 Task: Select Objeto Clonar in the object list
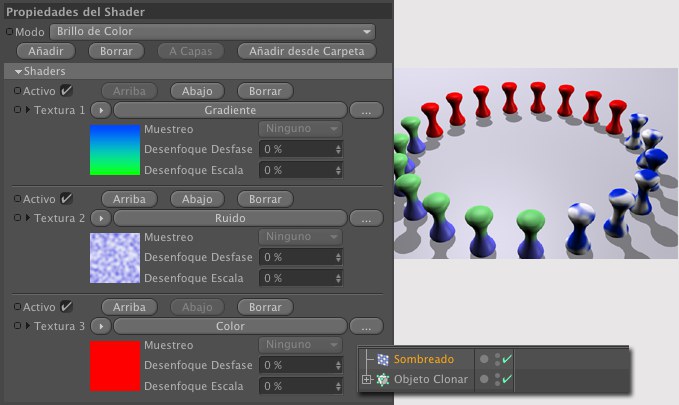(431, 379)
